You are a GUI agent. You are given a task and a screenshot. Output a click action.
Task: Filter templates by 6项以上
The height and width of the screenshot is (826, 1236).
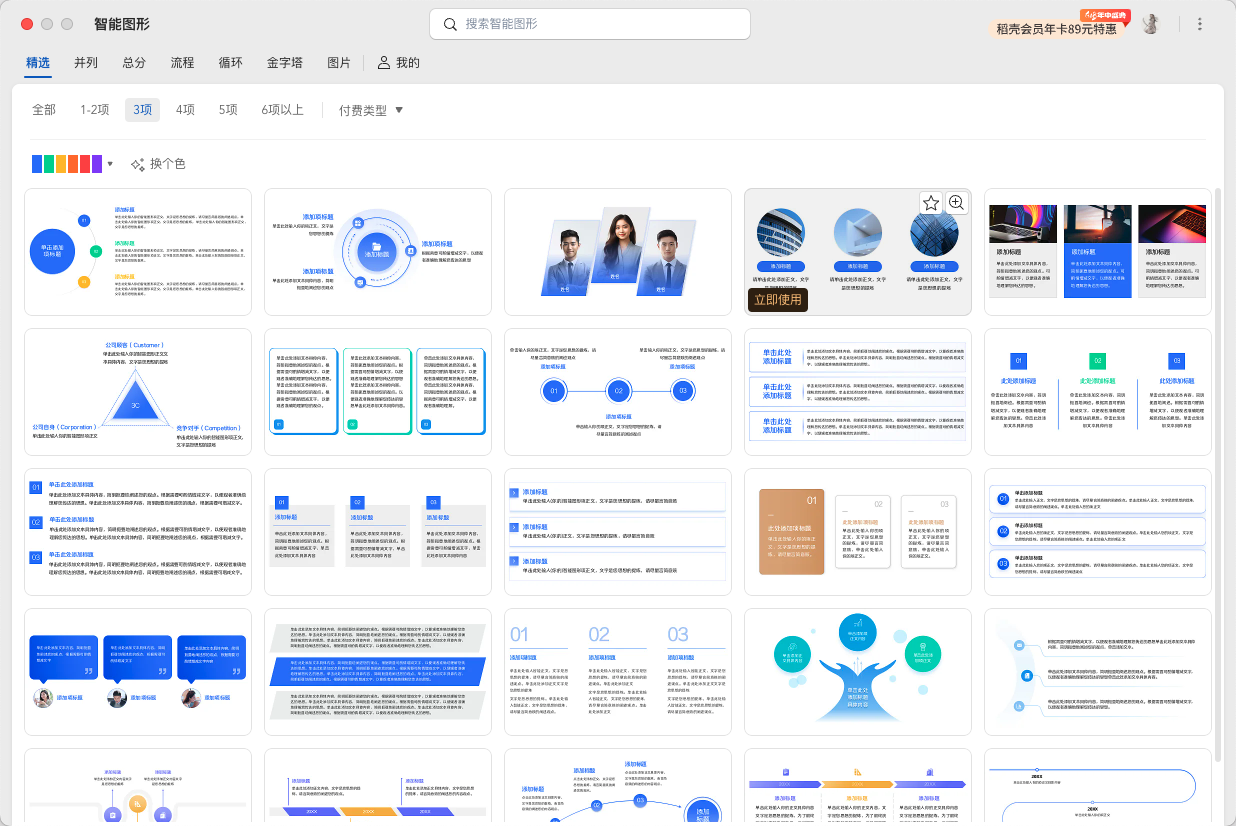282,110
